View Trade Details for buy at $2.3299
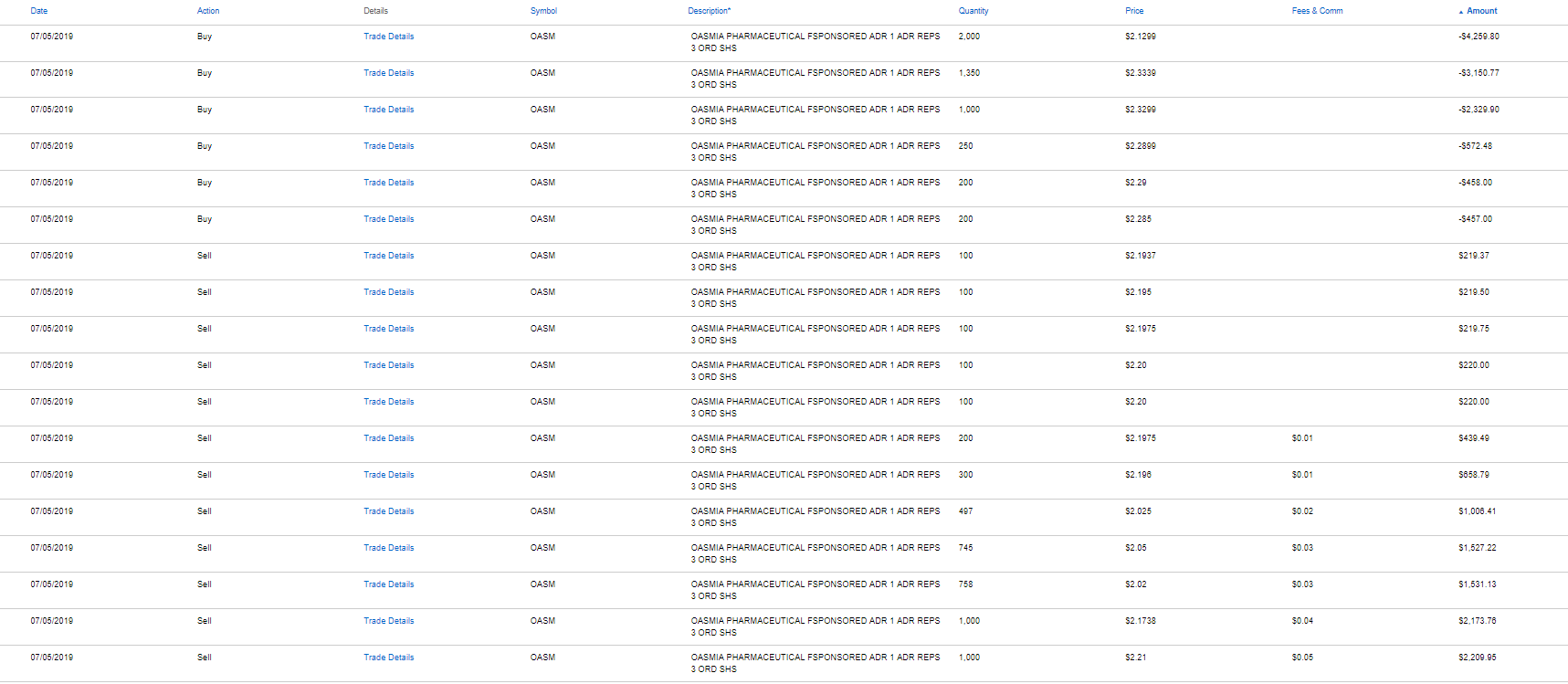This screenshot has height=684, width=1568. coord(388,110)
